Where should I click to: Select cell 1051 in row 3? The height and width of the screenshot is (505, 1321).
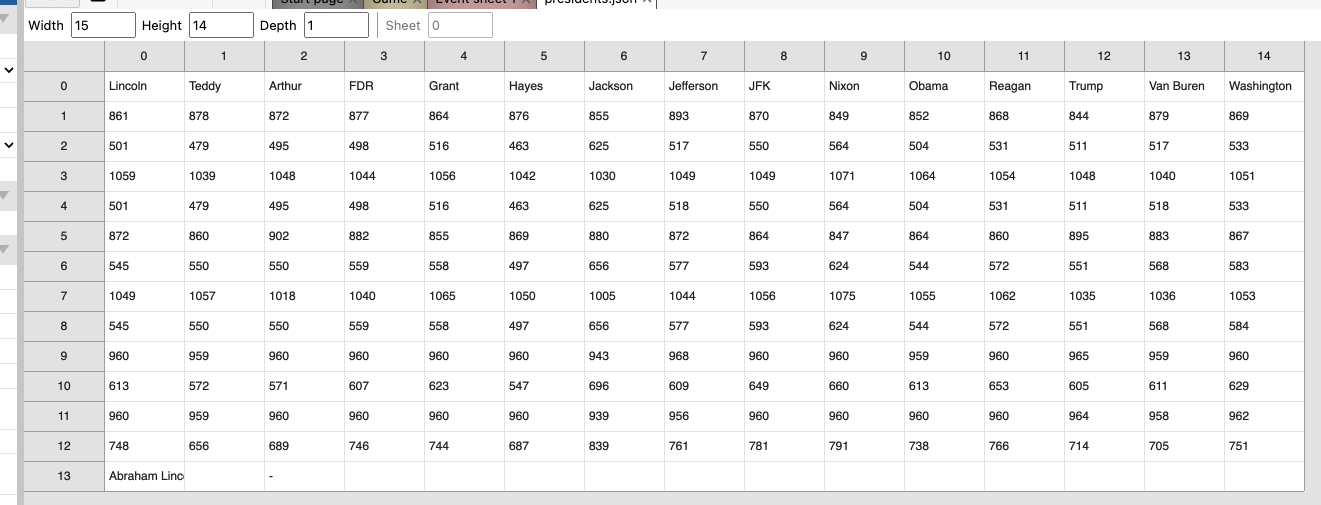pos(1264,176)
